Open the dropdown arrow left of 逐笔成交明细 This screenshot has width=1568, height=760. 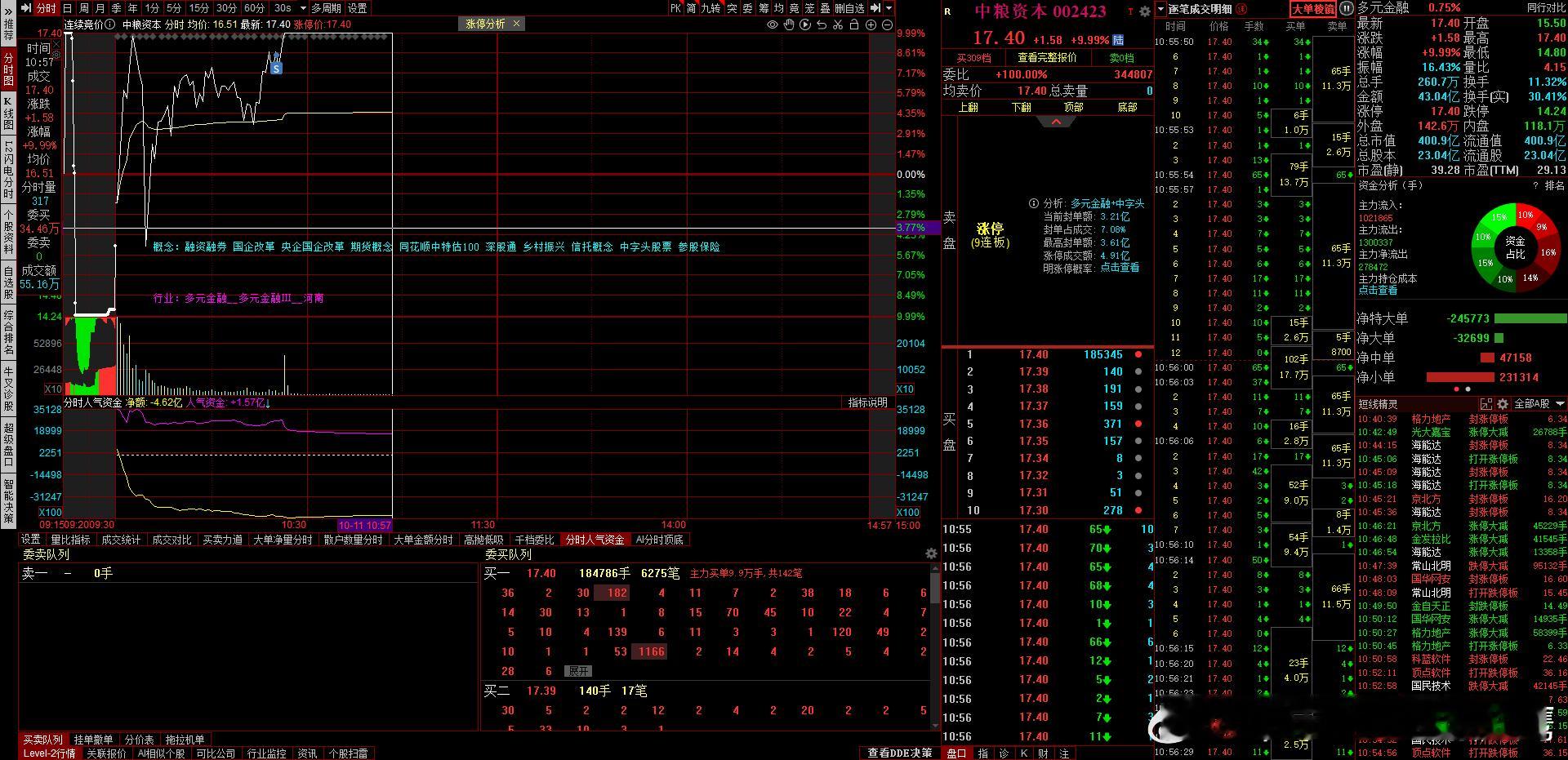point(1160,9)
